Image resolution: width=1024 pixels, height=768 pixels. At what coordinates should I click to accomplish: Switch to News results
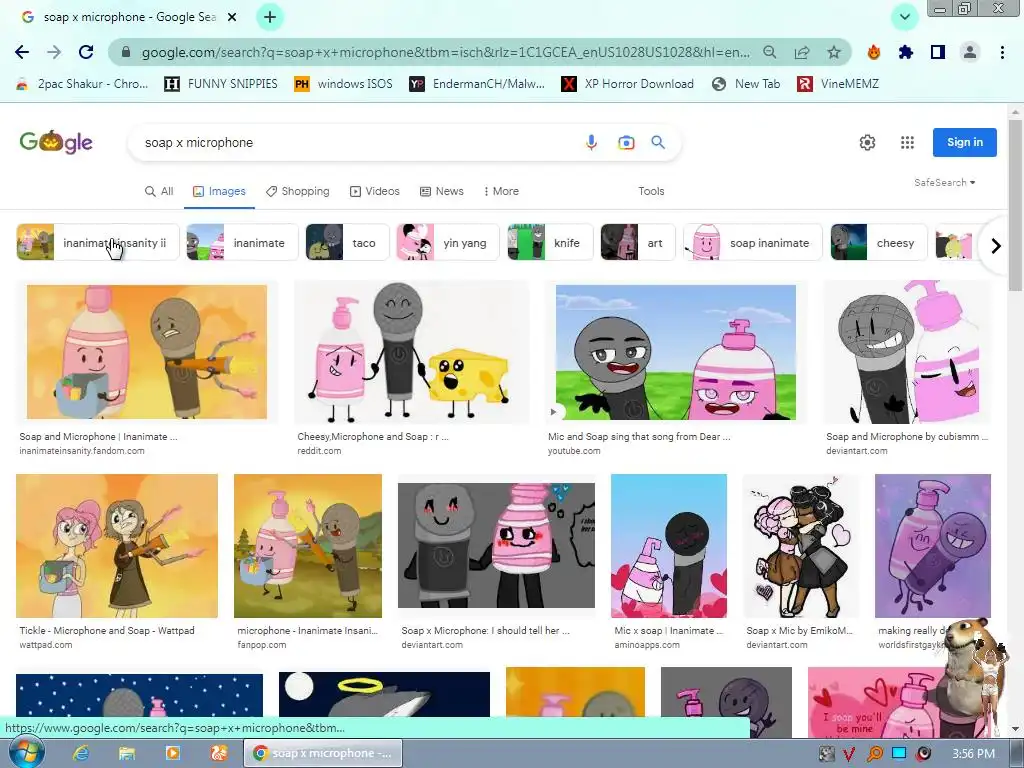pos(441,191)
